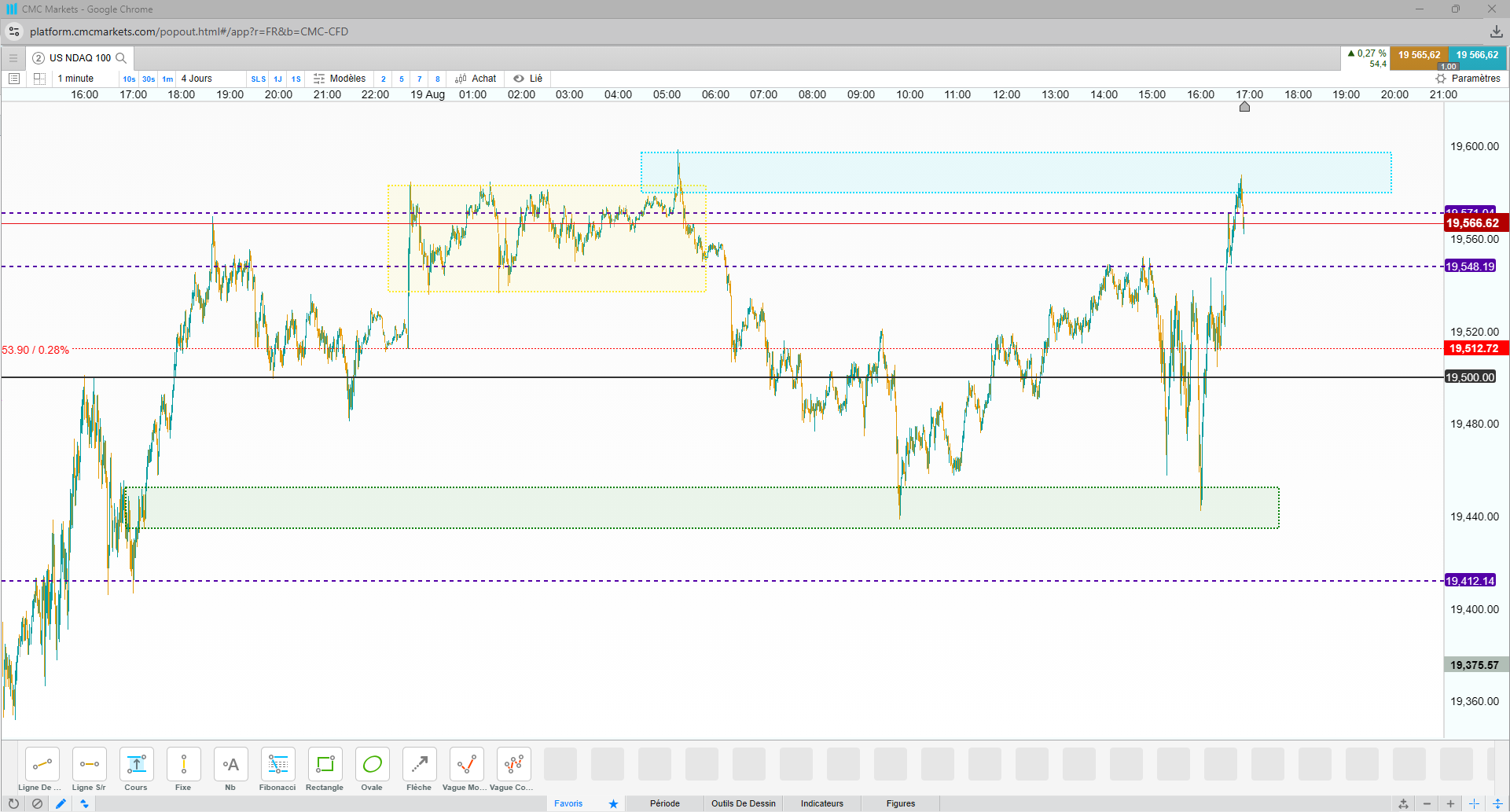Pick the Ovale shape tool
Image resolution: width=1510 pixels, height=812 pixels.
pos(372,770)
